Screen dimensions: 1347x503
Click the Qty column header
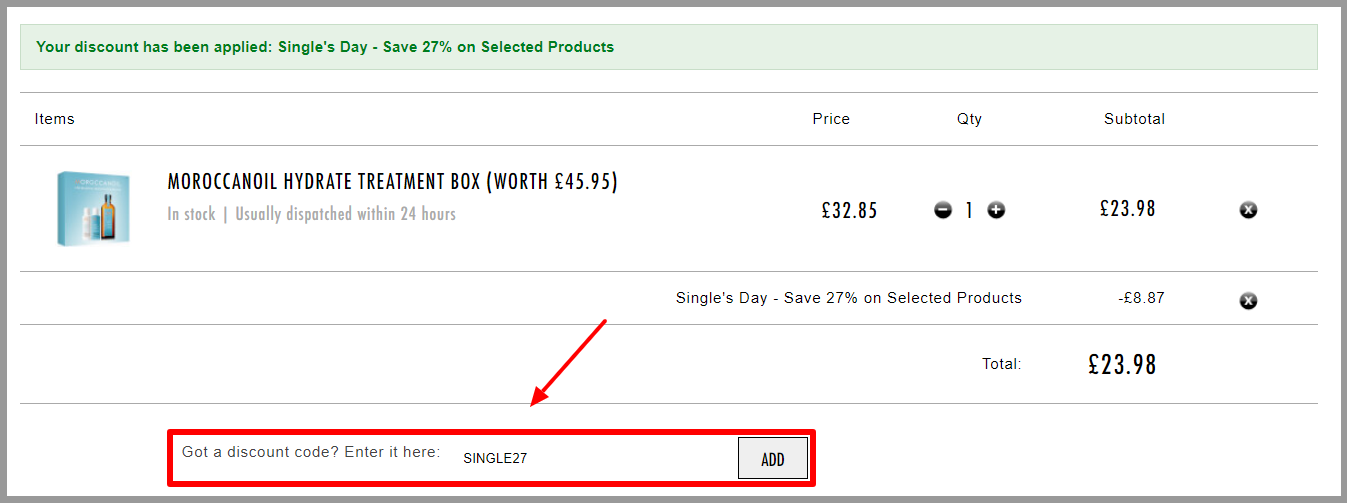(x=969, y=119)
